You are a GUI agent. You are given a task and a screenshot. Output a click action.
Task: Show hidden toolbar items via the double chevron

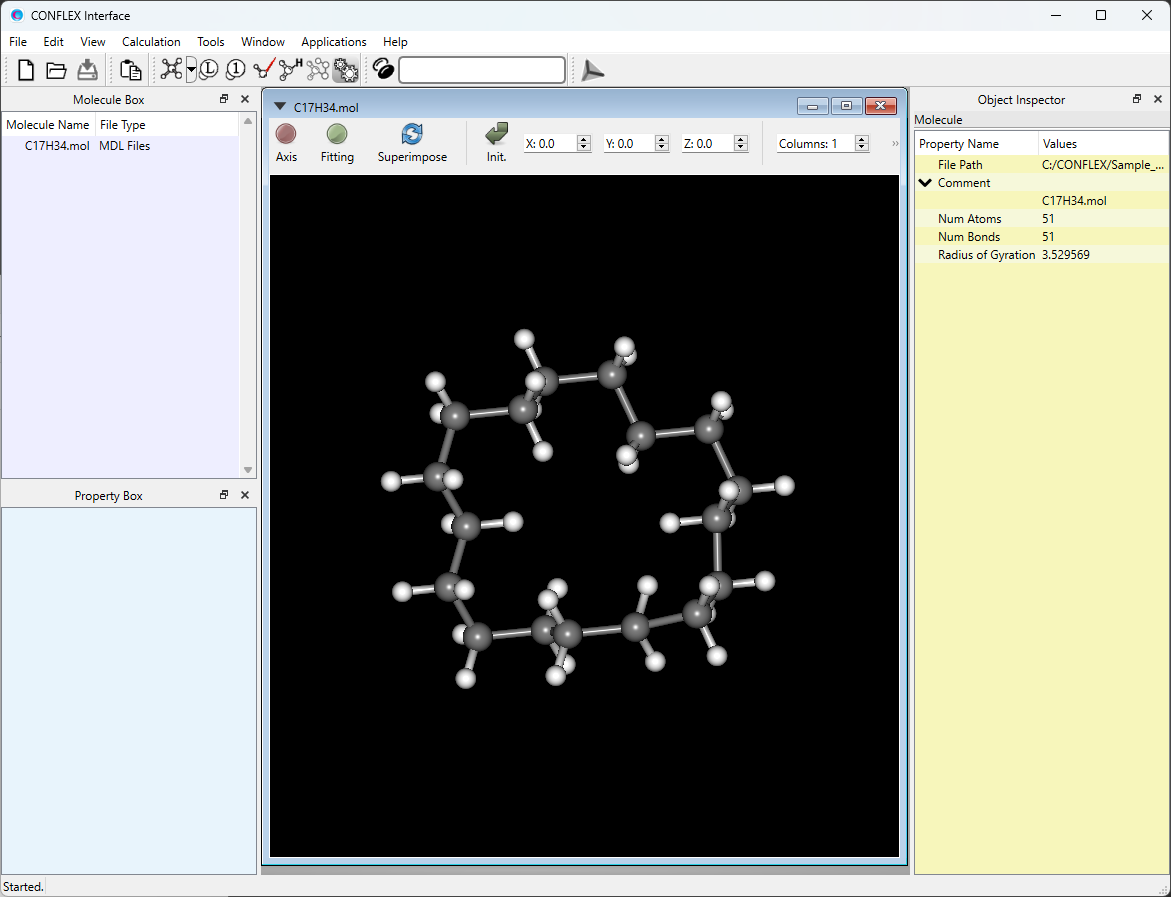click(x=895, y=144)
